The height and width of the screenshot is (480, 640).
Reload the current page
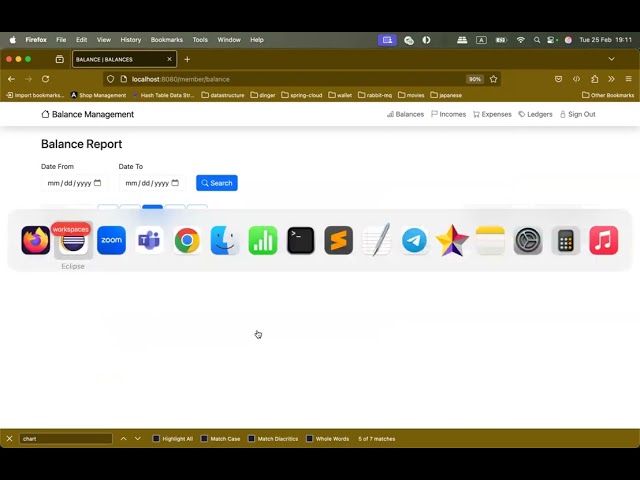(45, 79)
